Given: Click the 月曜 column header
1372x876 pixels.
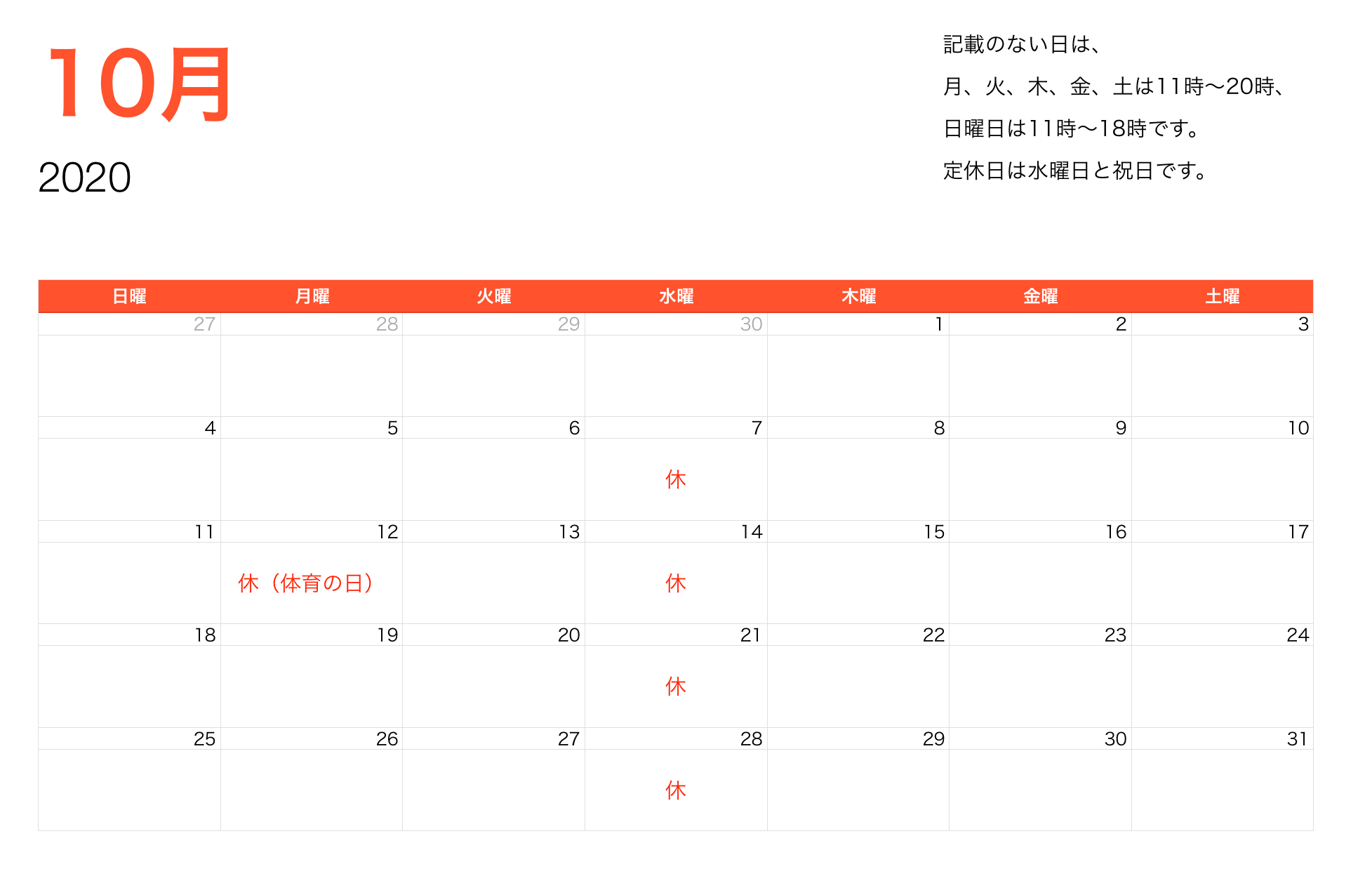Looking at the screenshot, I should (x=311, y=296).
